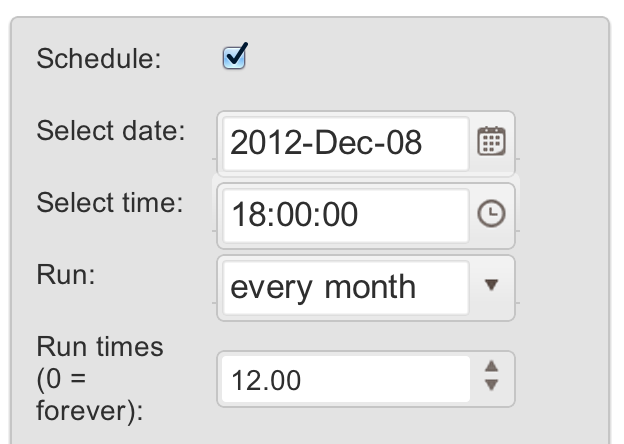The image size is (624, 444).
Task: Click the 2012-Dec-08 date field
Action: (x=346, y=144)
